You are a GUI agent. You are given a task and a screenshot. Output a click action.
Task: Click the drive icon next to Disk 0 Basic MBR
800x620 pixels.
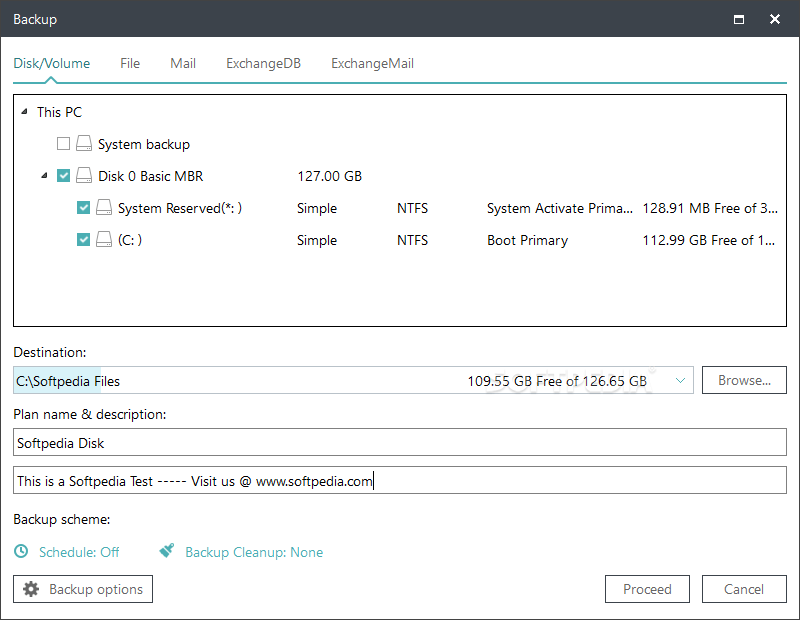coord(84,176)
